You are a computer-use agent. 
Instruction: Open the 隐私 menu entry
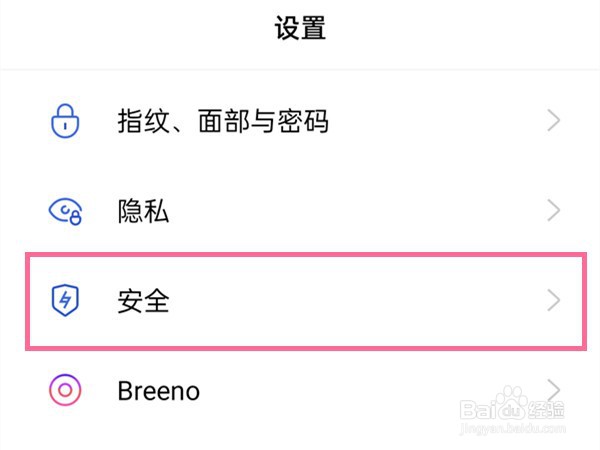coord(143,211)
